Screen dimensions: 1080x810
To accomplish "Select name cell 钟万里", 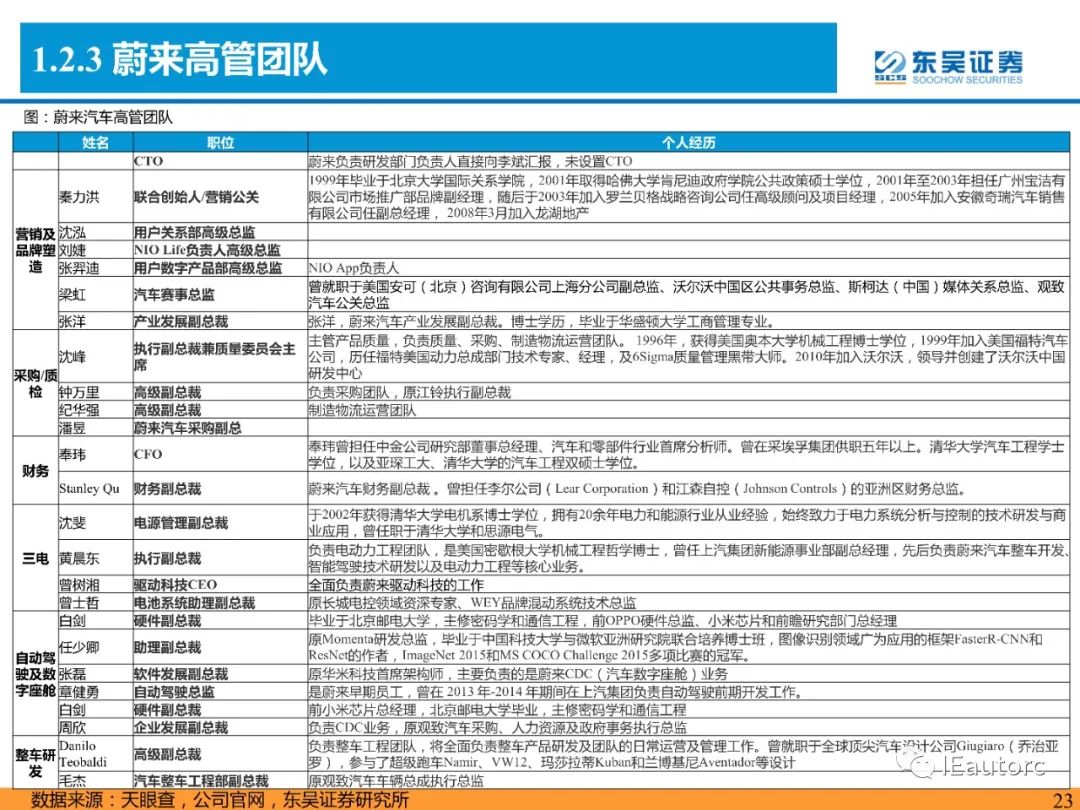I will coord(96,392).
